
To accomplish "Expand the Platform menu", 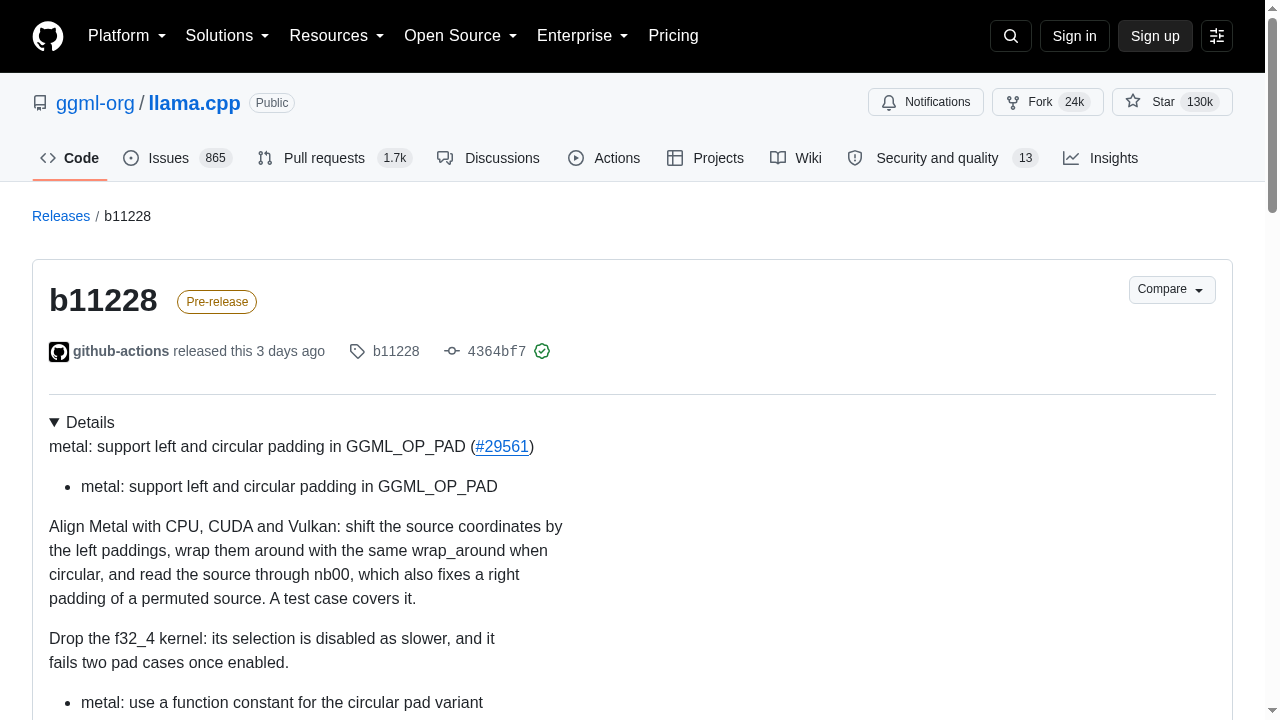I will point(127,36).
